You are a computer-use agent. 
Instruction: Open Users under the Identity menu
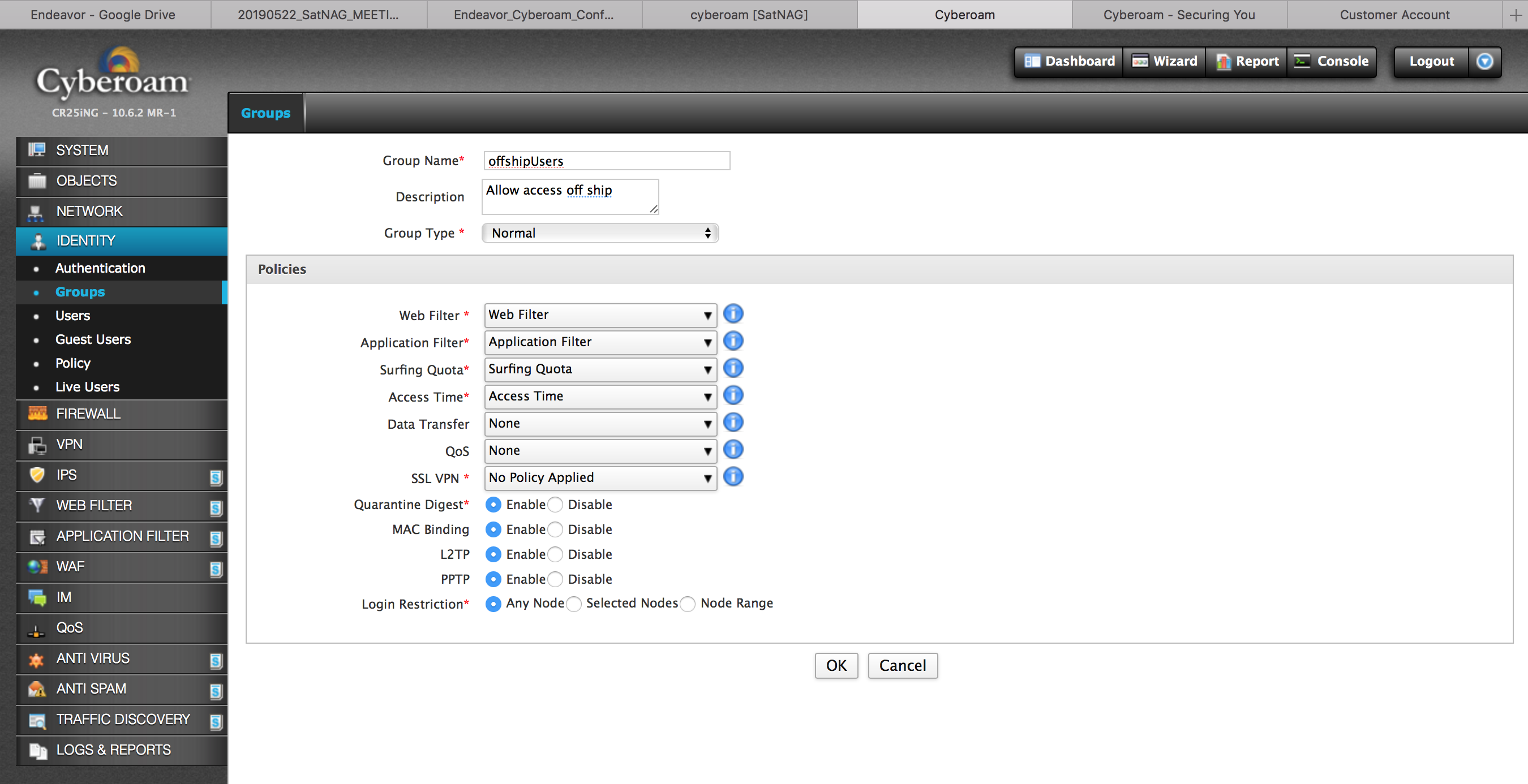pyautogui.click(x=73, y=316)
